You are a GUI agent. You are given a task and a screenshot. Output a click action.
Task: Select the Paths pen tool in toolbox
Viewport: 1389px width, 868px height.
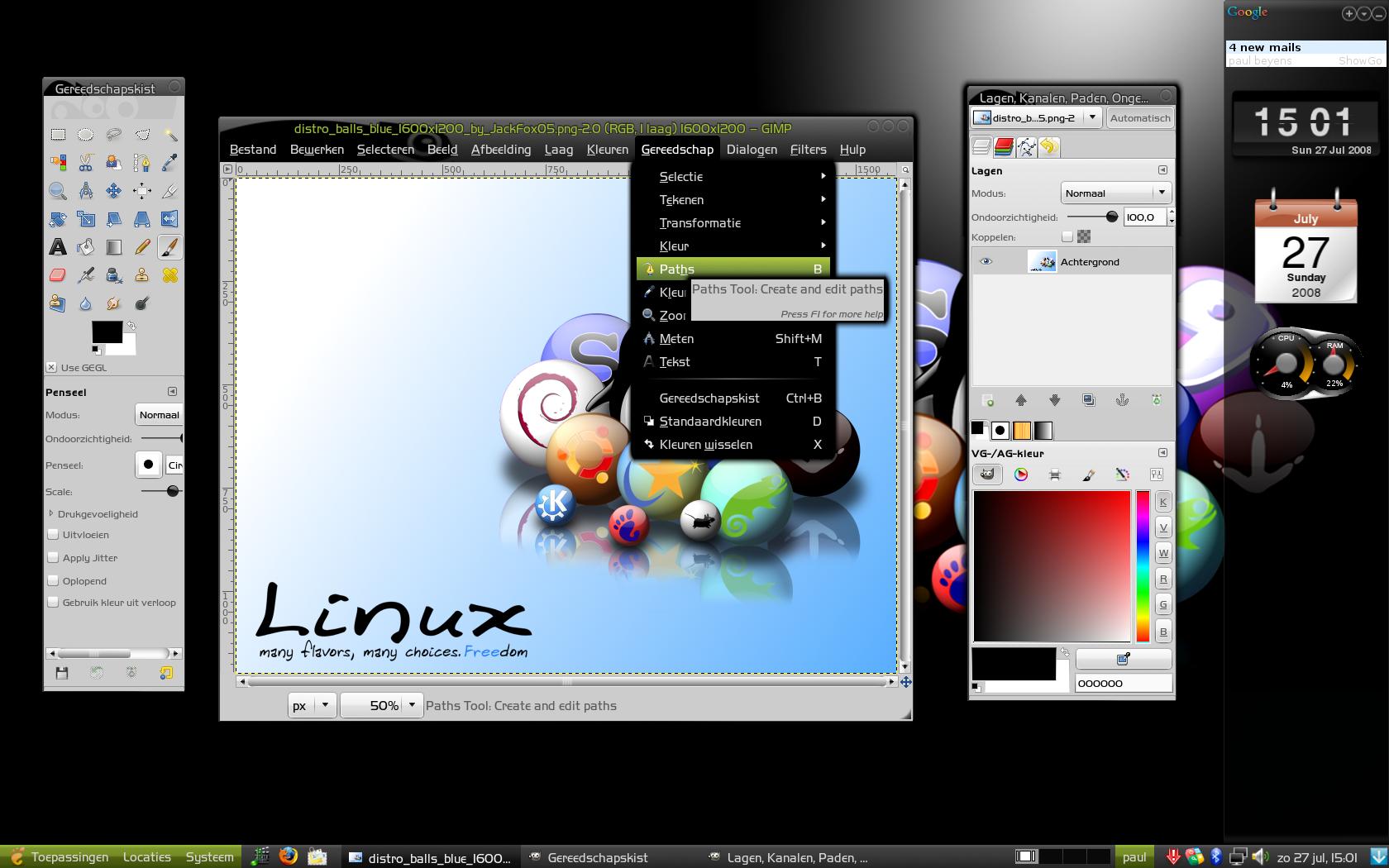142,163
